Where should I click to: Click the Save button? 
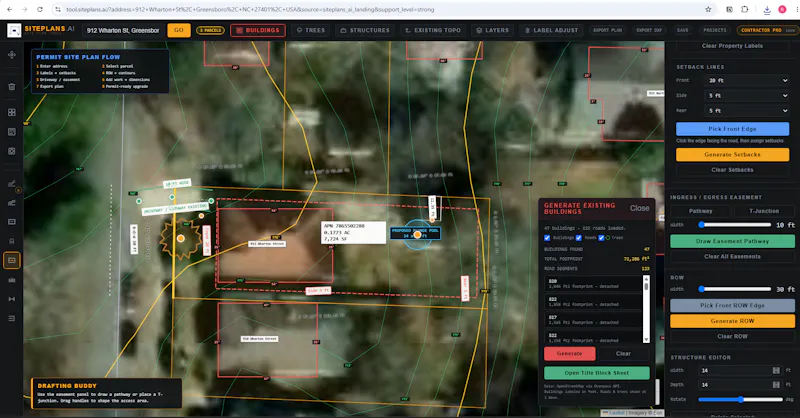pos(683,30)
